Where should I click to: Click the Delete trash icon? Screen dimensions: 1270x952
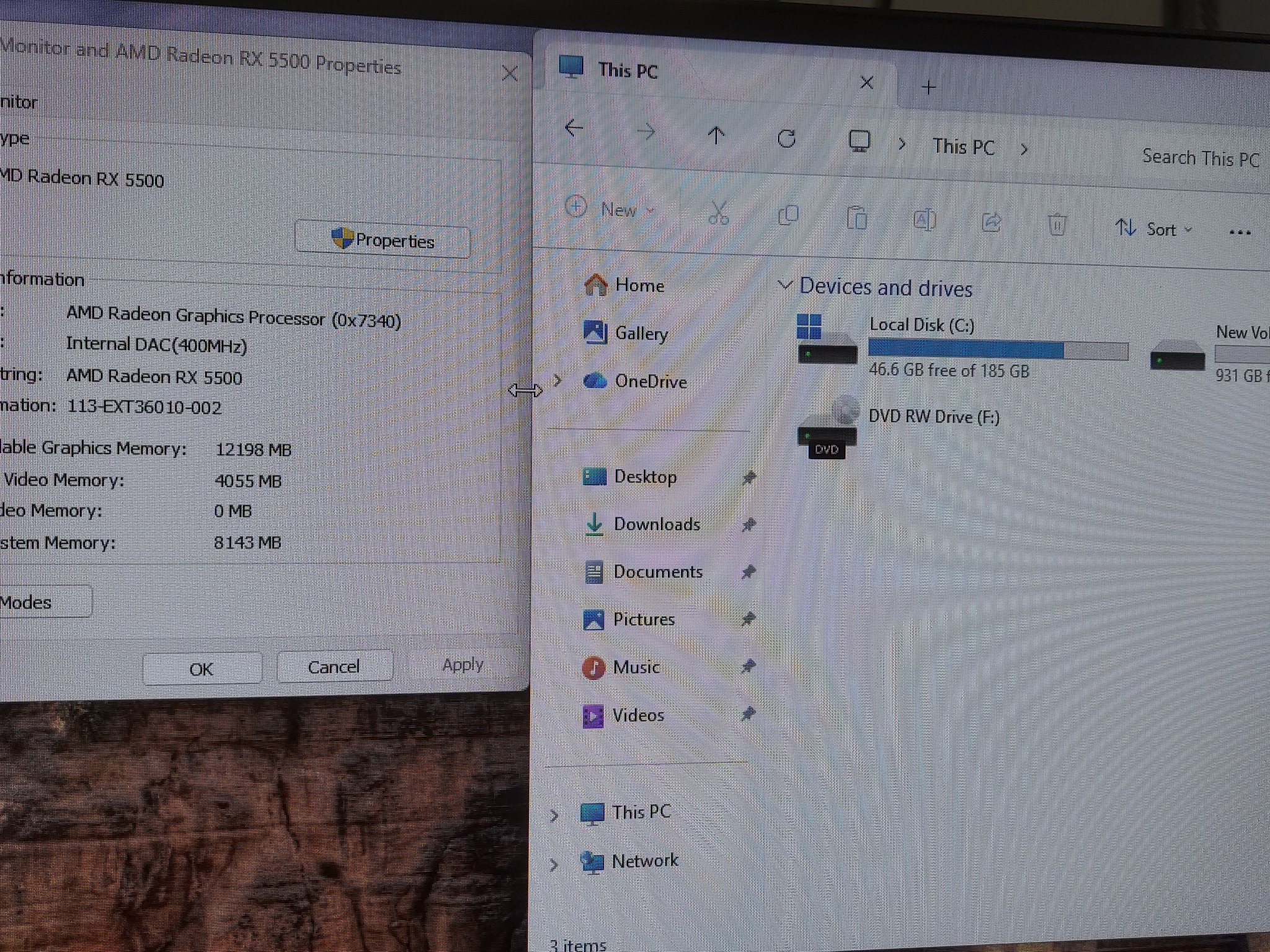(x=1057, y=224)
